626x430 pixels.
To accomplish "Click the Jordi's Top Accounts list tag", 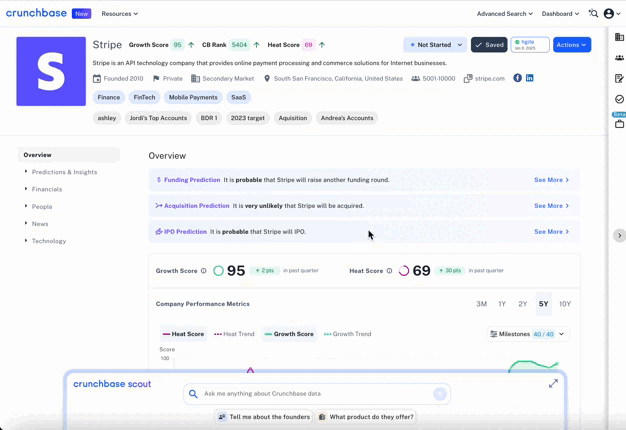I will click(158, 118).
